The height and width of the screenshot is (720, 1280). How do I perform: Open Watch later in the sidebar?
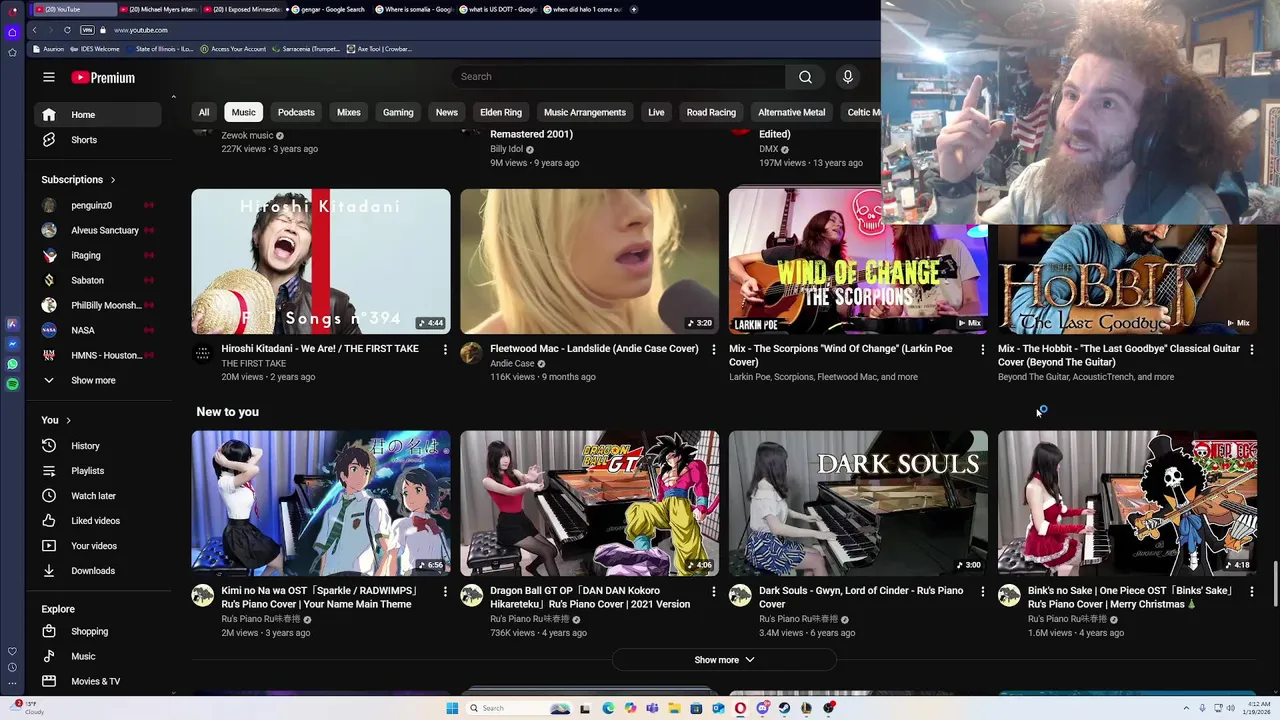click(97, 496)
